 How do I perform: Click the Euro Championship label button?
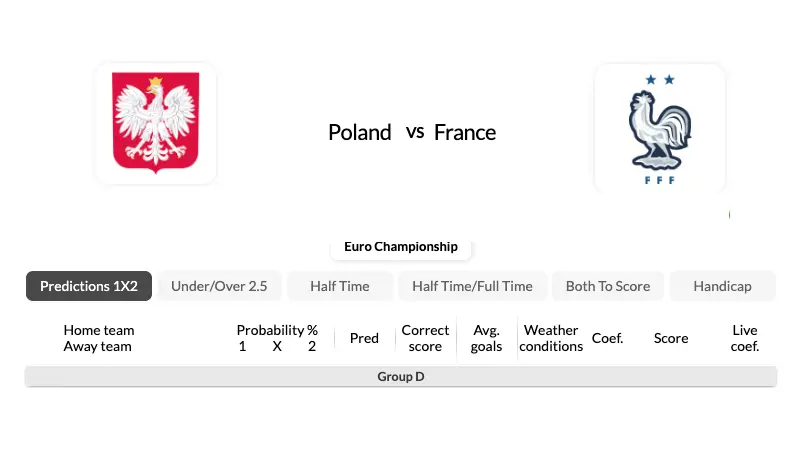tap(401, 247)
